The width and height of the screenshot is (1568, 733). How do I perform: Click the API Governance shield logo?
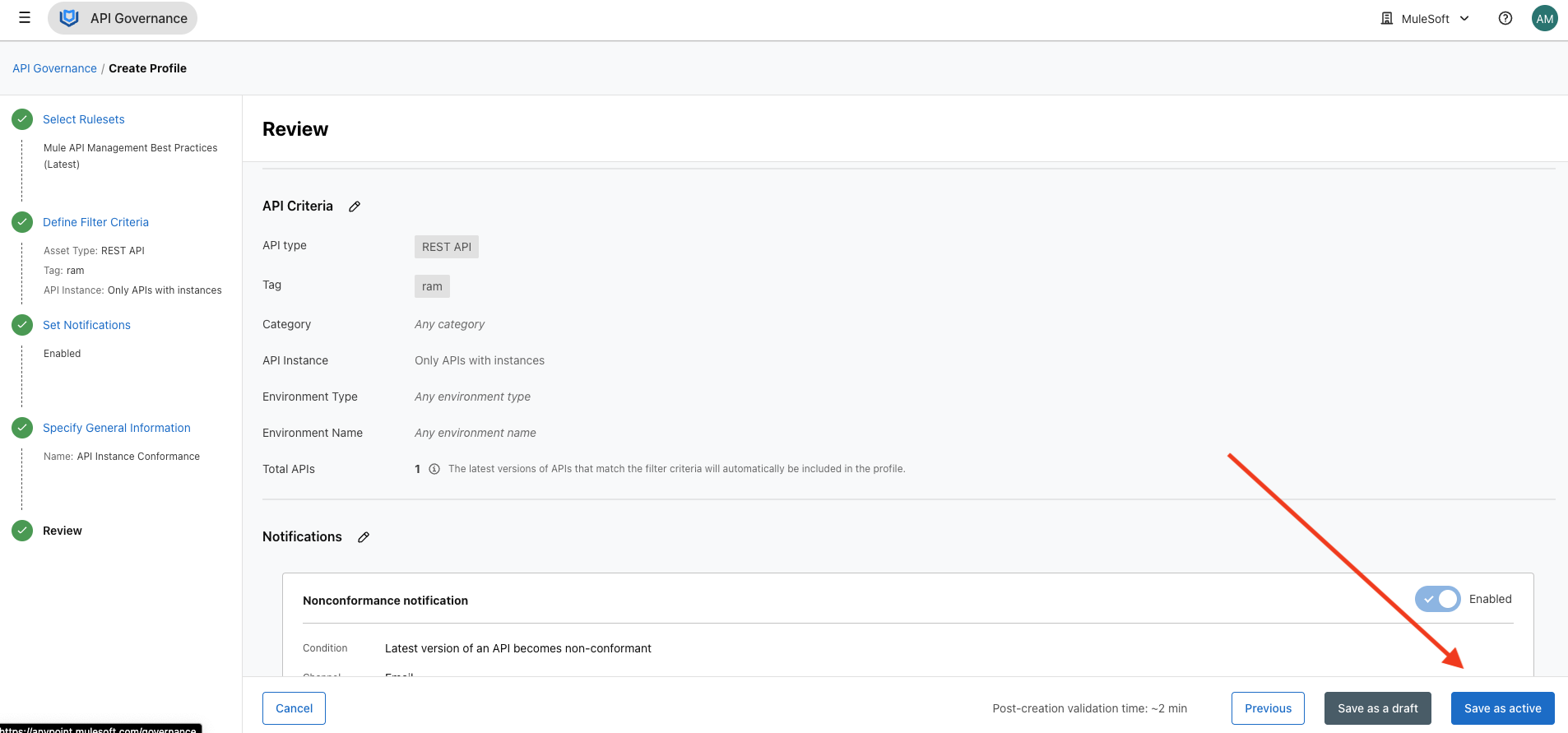(x=69, y=18)
